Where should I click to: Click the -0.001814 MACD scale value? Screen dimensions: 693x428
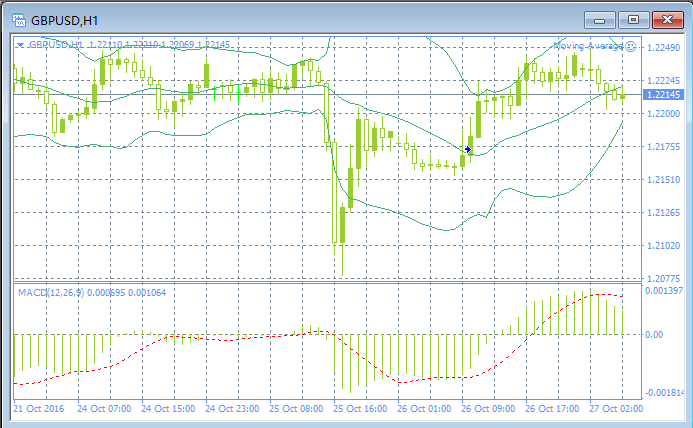pyautogui.click(x=664, y=393)
